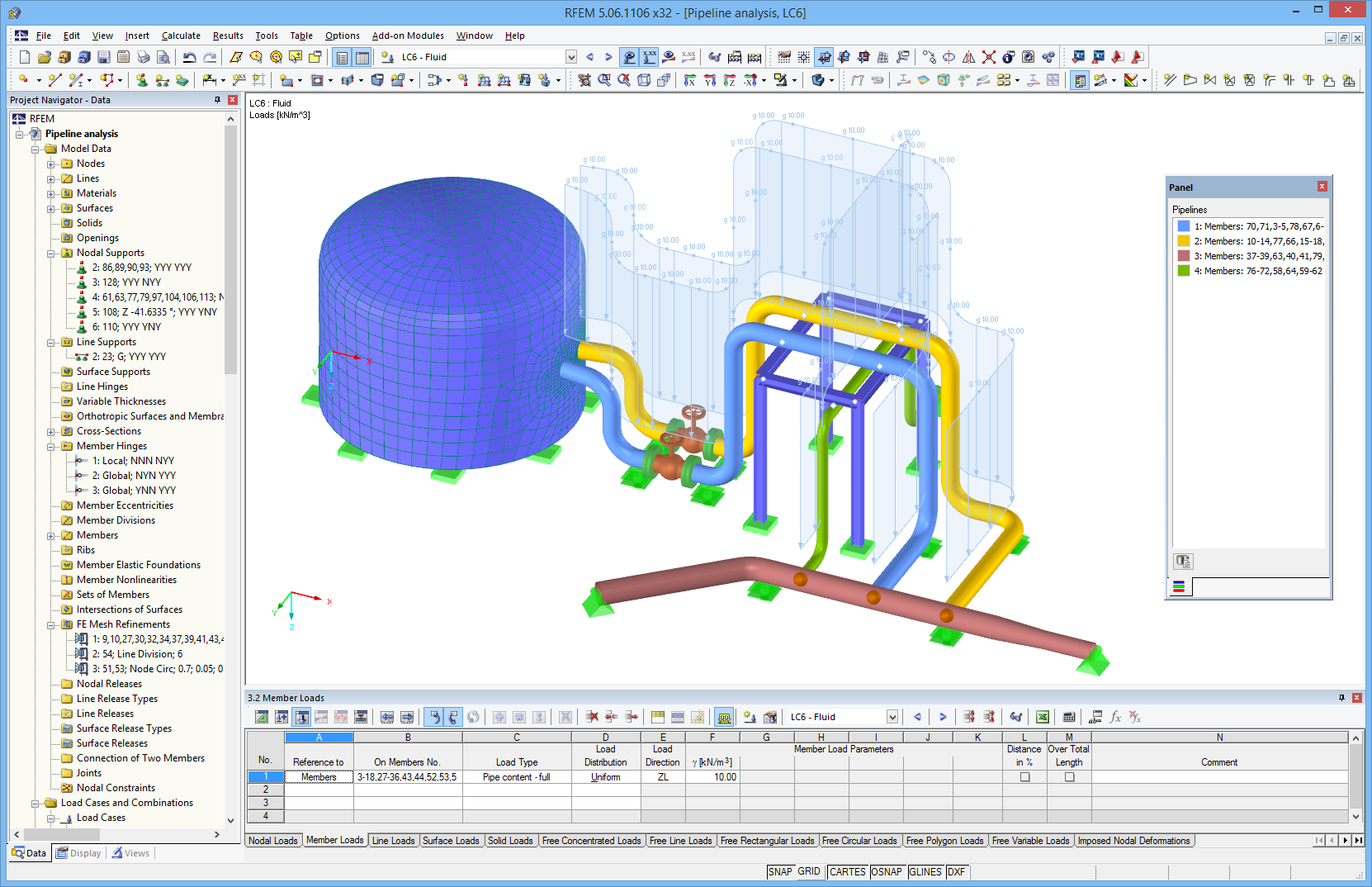The height and width of the screenshot is (887, 1372).
Task: Toggle SNAP in the status bar
Action: click(779, 871)
